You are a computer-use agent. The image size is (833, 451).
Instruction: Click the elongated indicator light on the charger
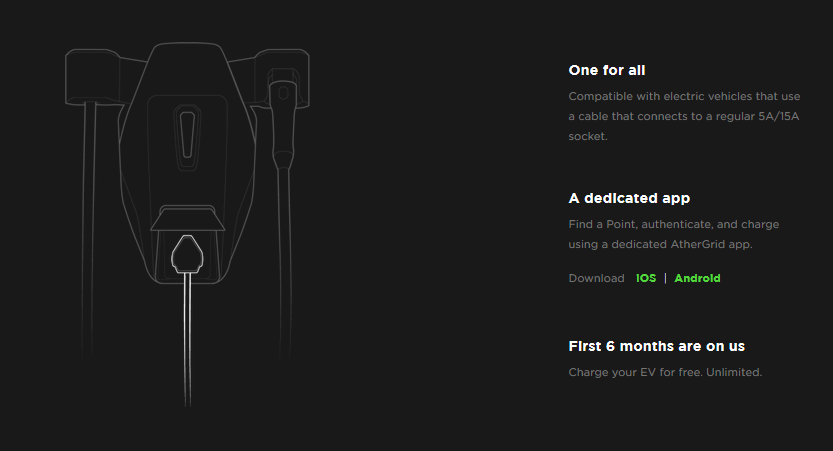tap(187, 137)
